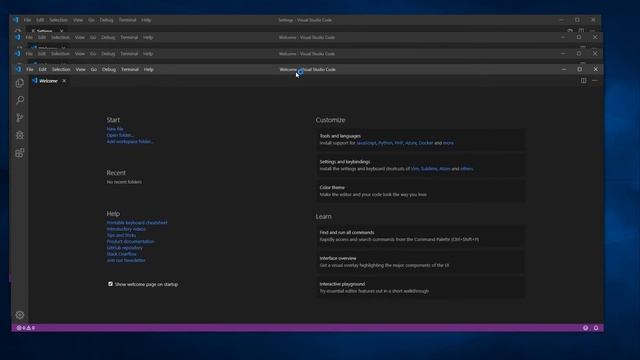Open the View menu in front window
Screen dimensions: 640x360
[x=80, y=69]
